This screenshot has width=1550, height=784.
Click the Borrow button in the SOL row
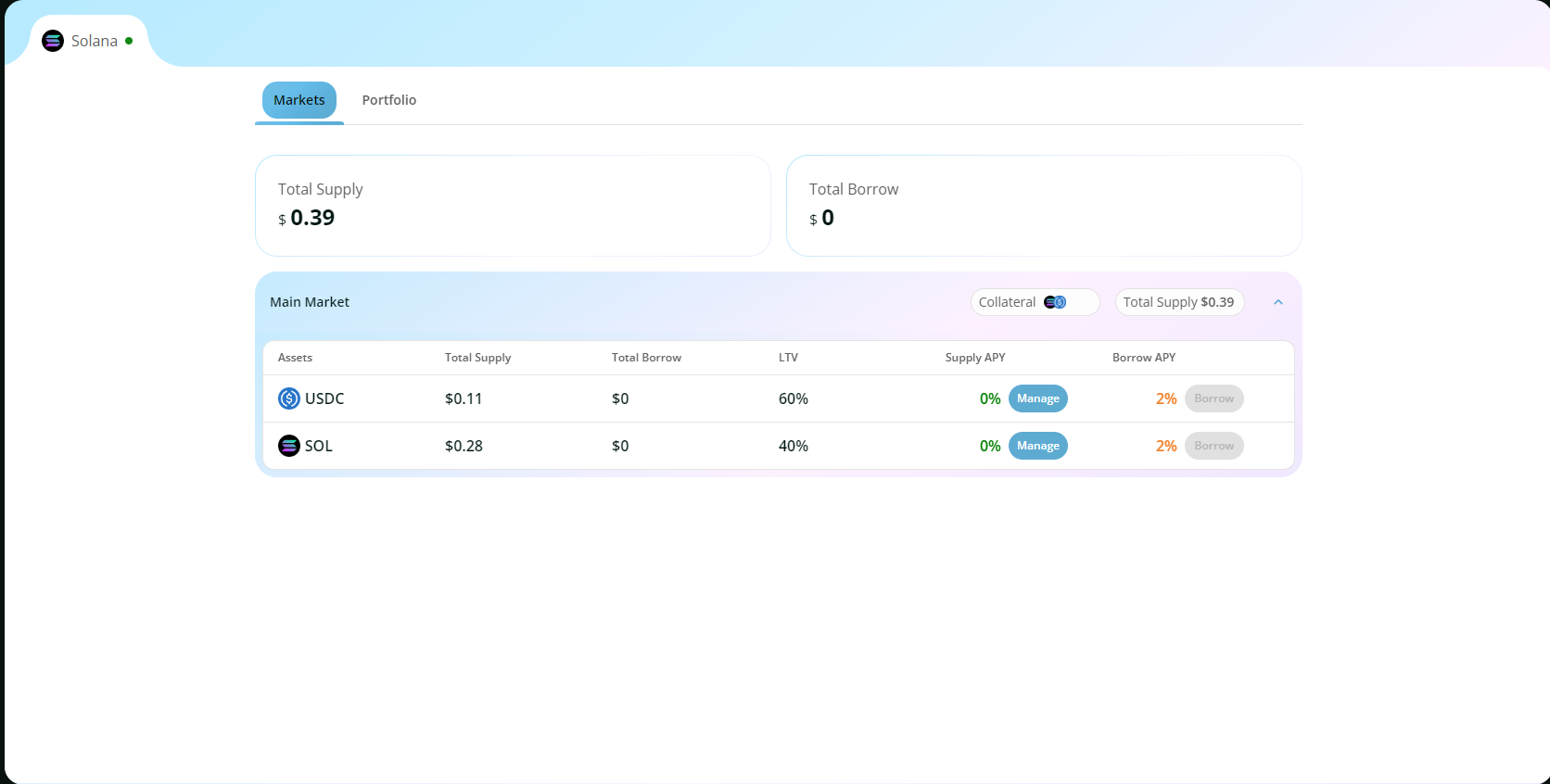click(1213, 446)
